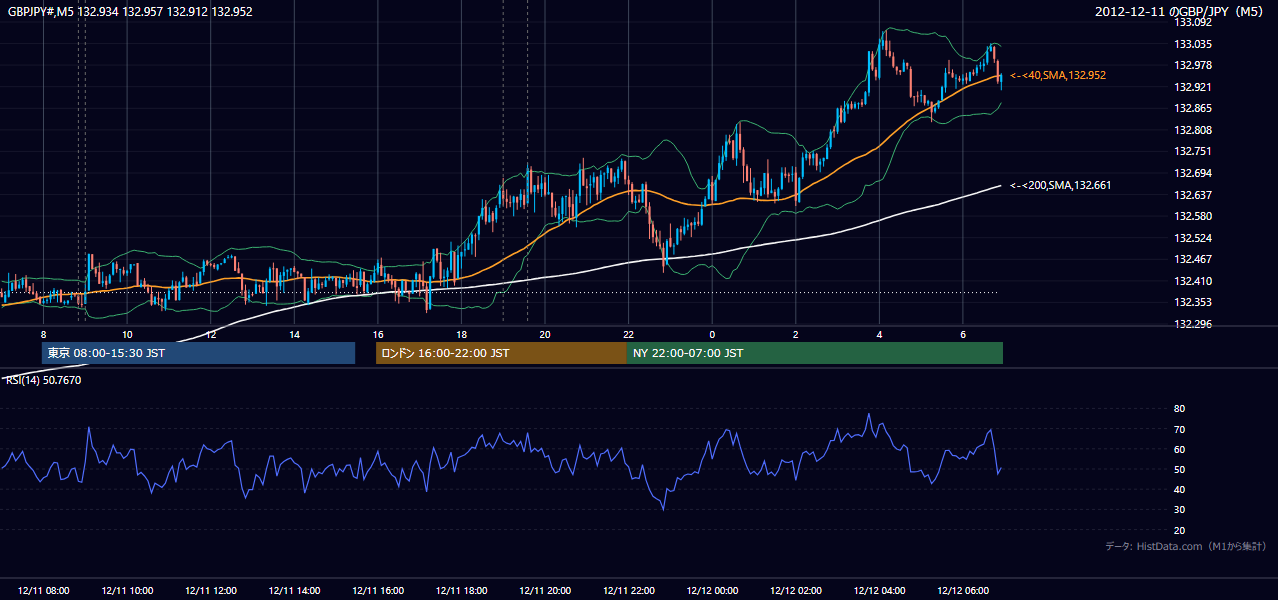Click bottom time label 12/12 00:00

[x=712, y=591]
